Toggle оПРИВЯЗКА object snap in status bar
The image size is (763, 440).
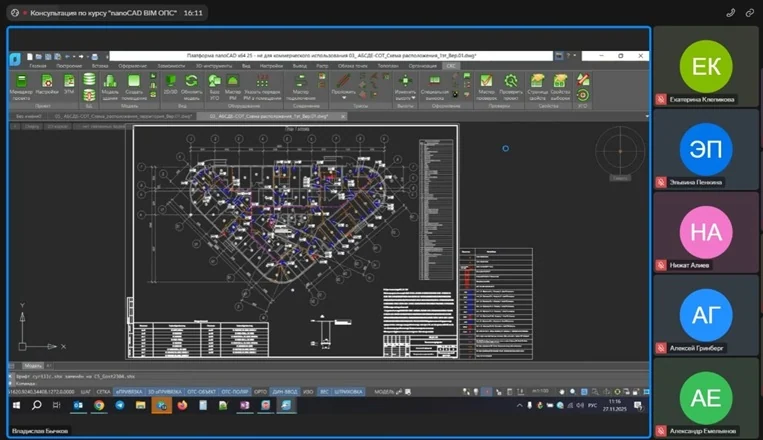click(x=129, y=391)
